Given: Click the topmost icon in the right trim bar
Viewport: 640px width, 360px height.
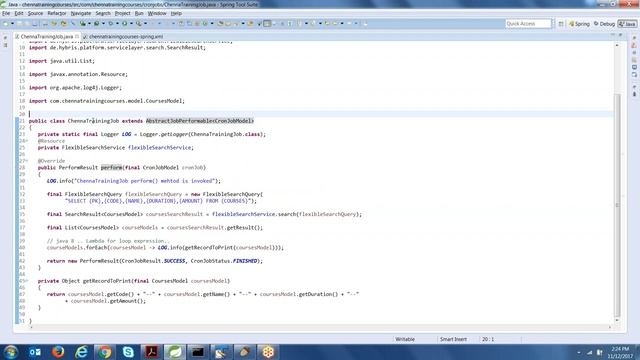Looking at the screenshot, I should click(634, 38).
